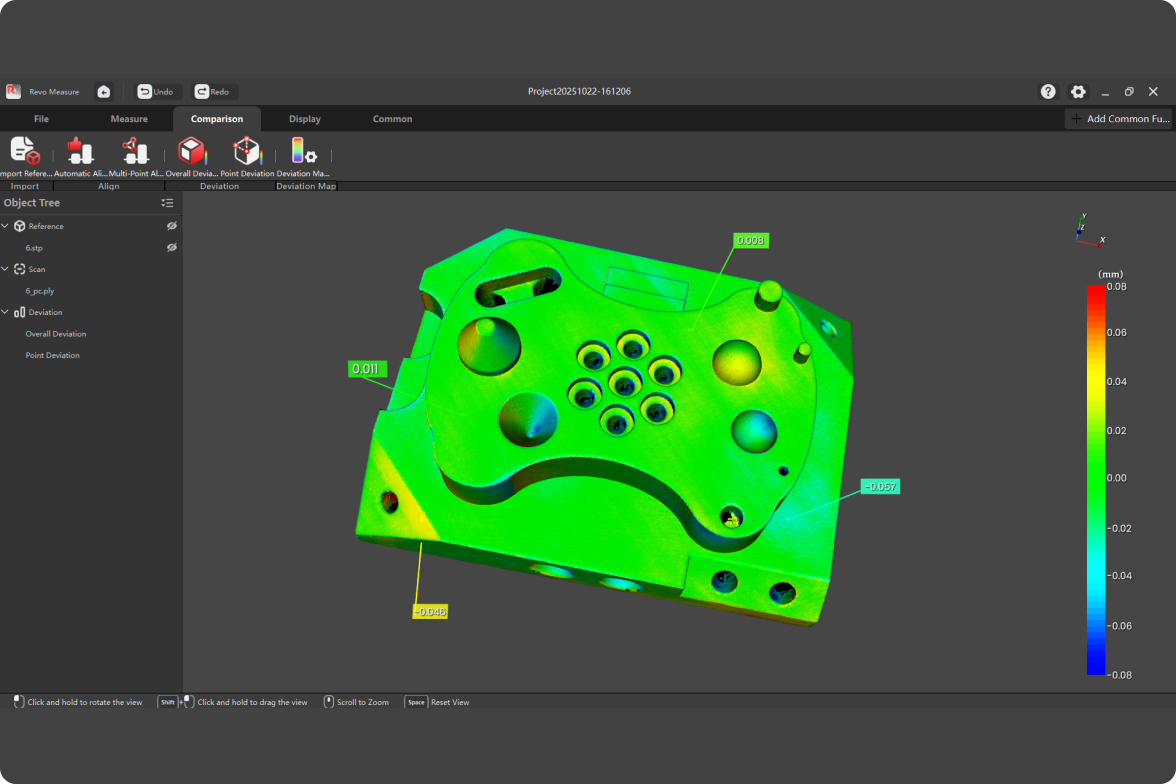Click the Import Reference Model icon

[25, 151]
